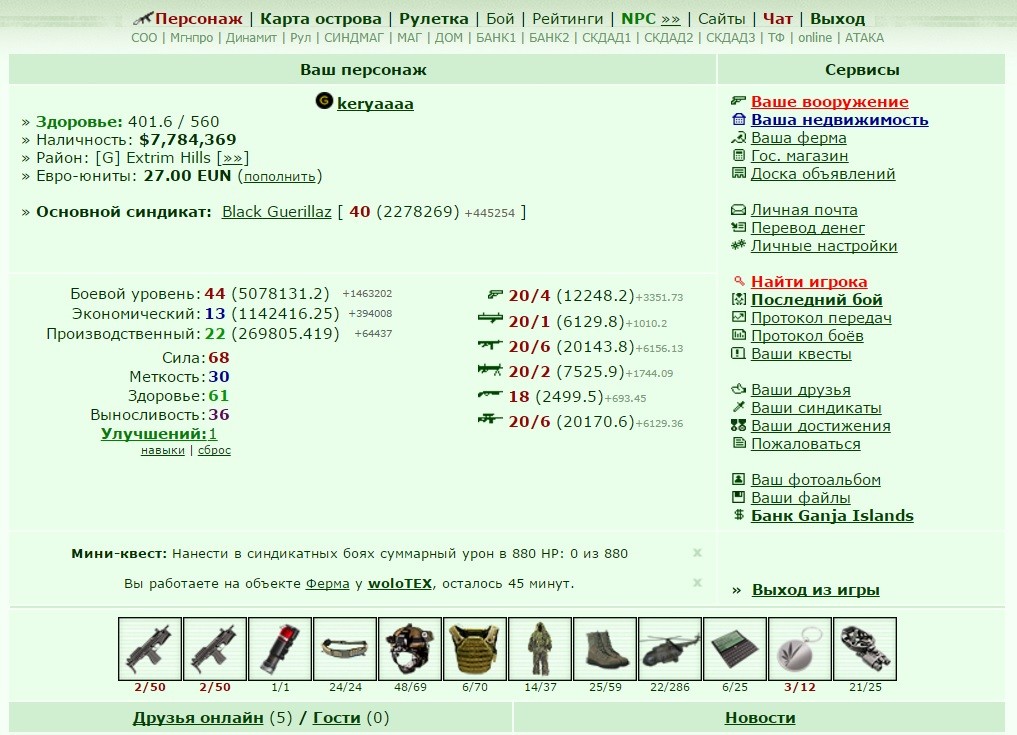
Task: Dismiss the farm work notice
Action: click(697, 583)
